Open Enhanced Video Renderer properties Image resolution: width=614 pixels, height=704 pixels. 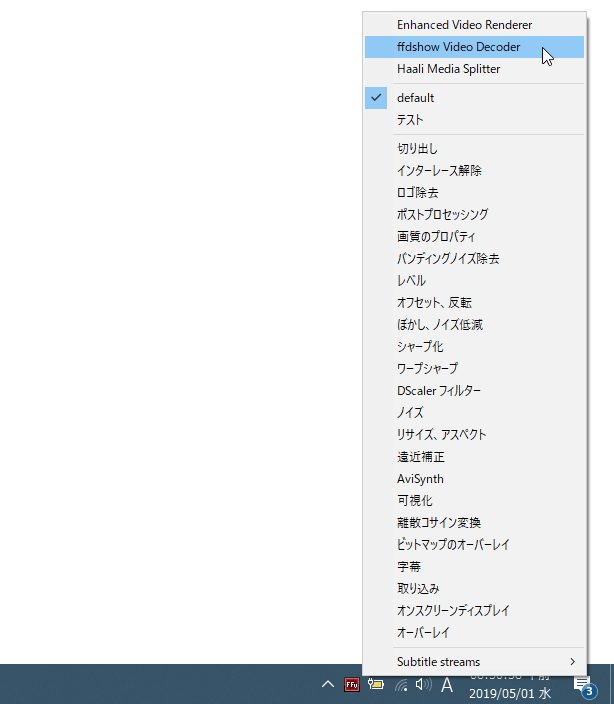(474, 25)
